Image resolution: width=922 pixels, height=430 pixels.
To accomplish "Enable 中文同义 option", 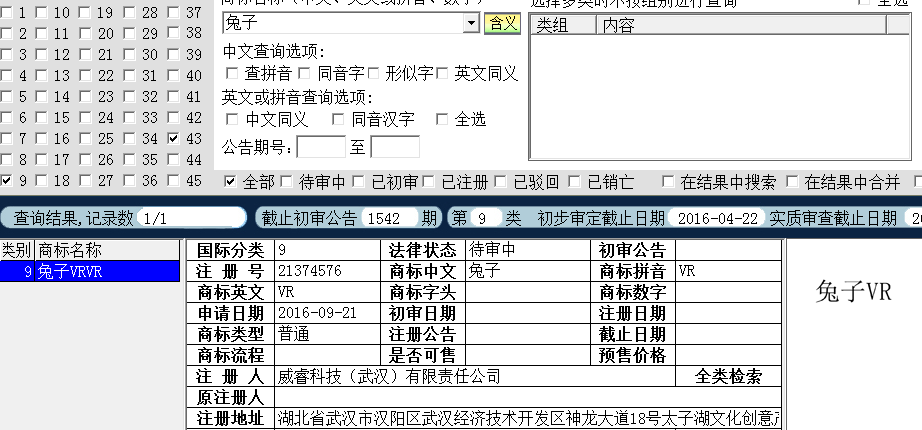I will click(232, 119).
